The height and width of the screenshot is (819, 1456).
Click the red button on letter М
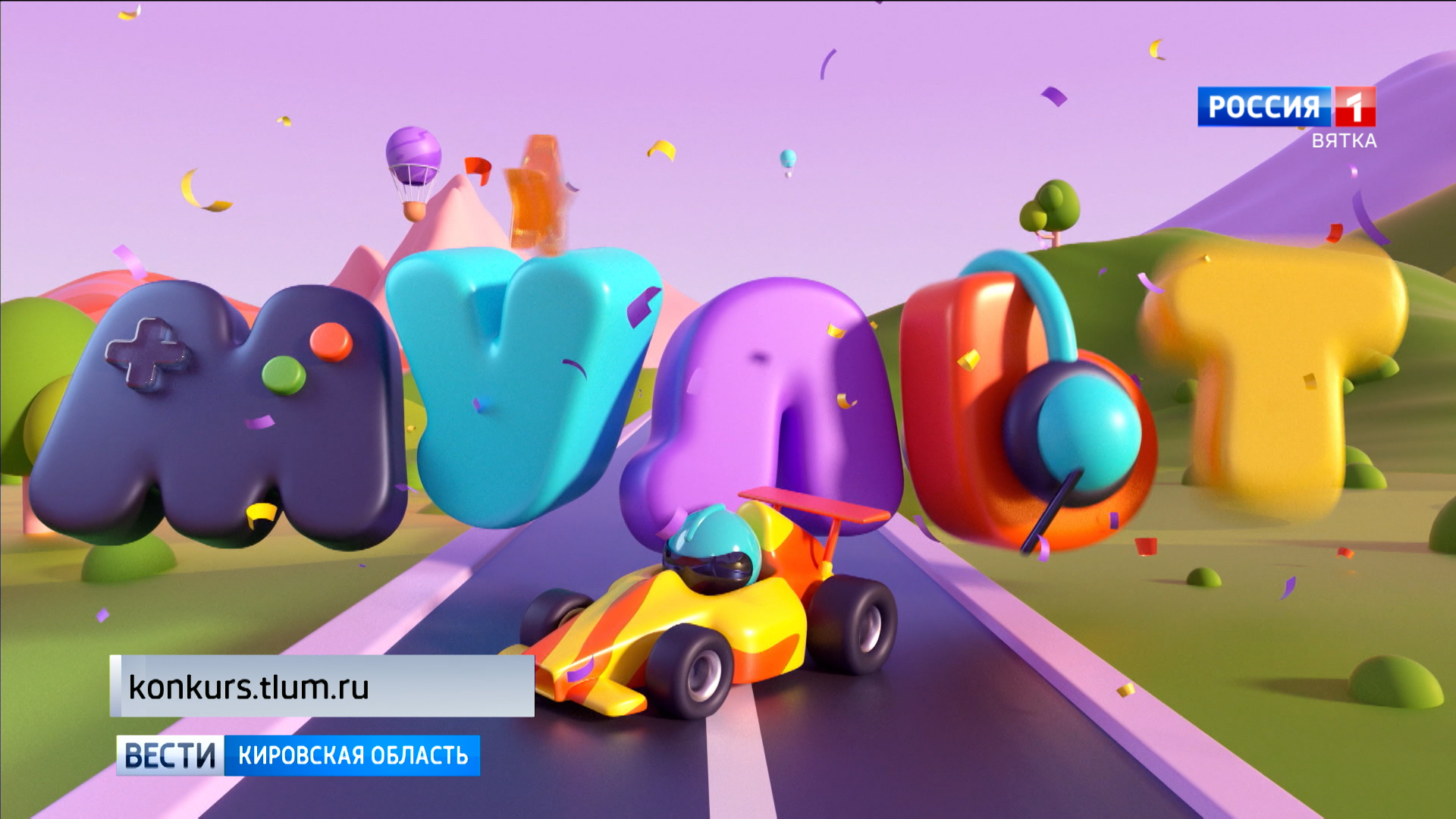(x=331, y=341)
